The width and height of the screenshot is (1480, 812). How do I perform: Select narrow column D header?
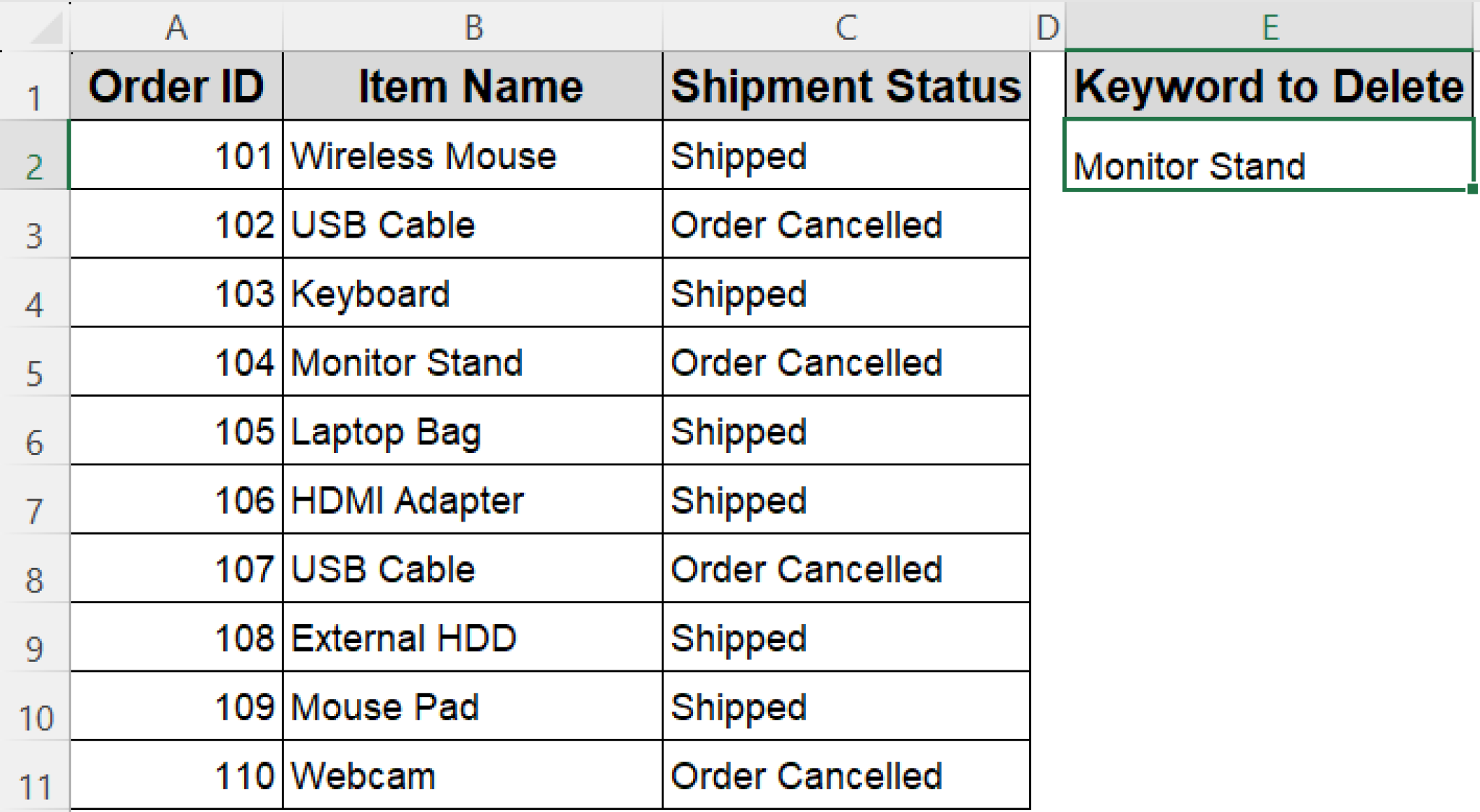[x=1047, y=27]
